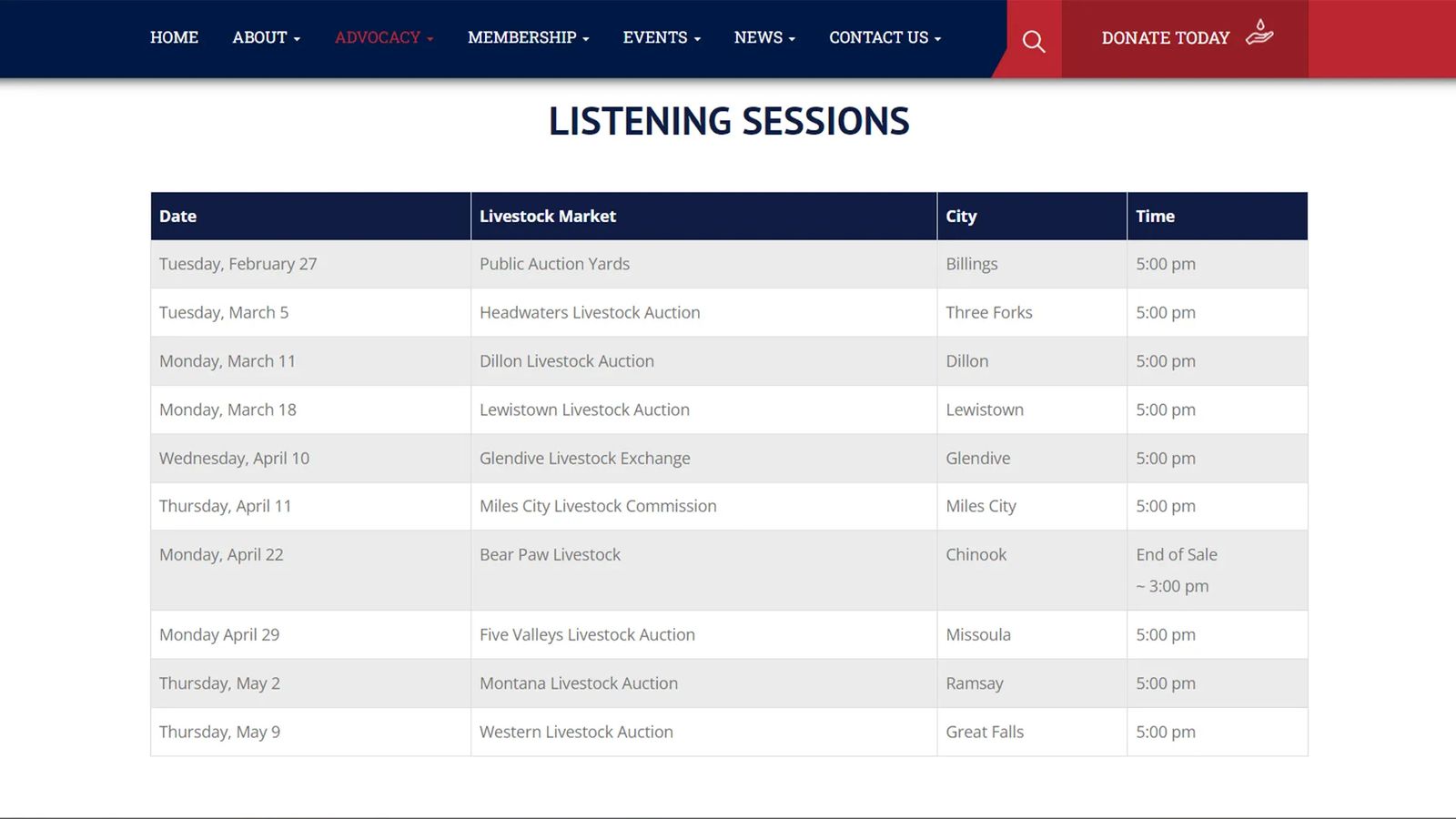Select the Five Valleys Livestock Auction cell
Image resolution: width=1456 pixels, height=819 pixels.
703,634
